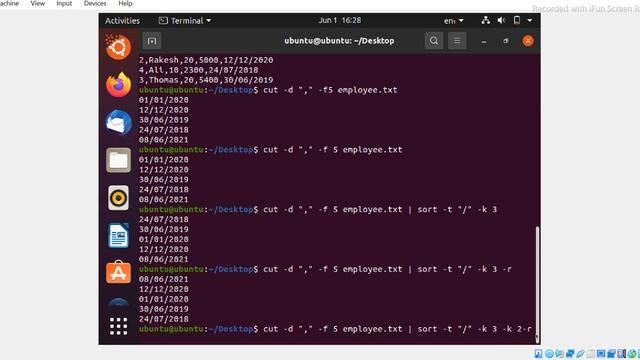
Task: Open the terminal hamburger menu
Action: (x=457, y=41)
